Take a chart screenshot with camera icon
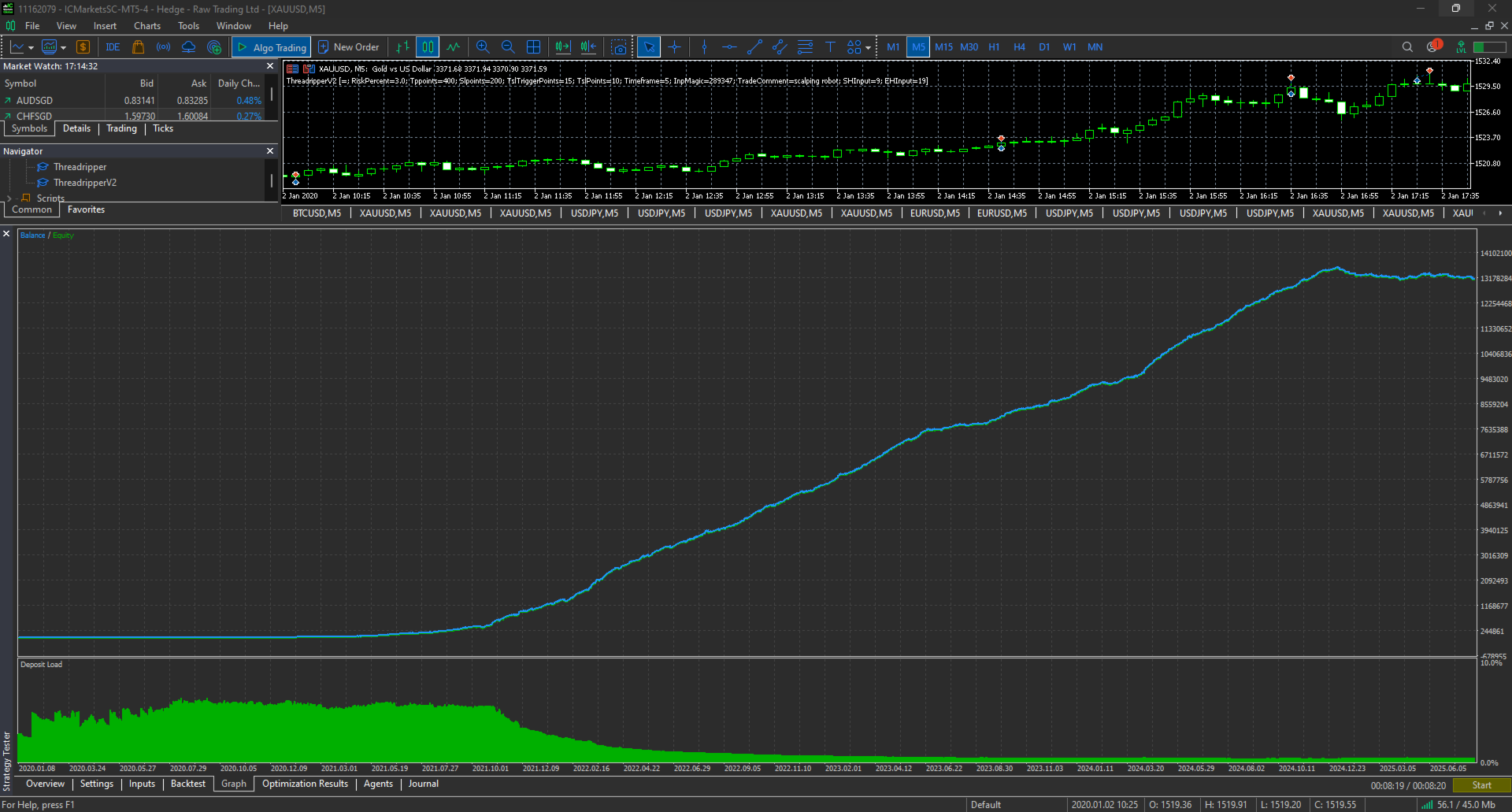The height and width of the screenshot is (812, 1512). pyautogui.click(x=619, y=47)
